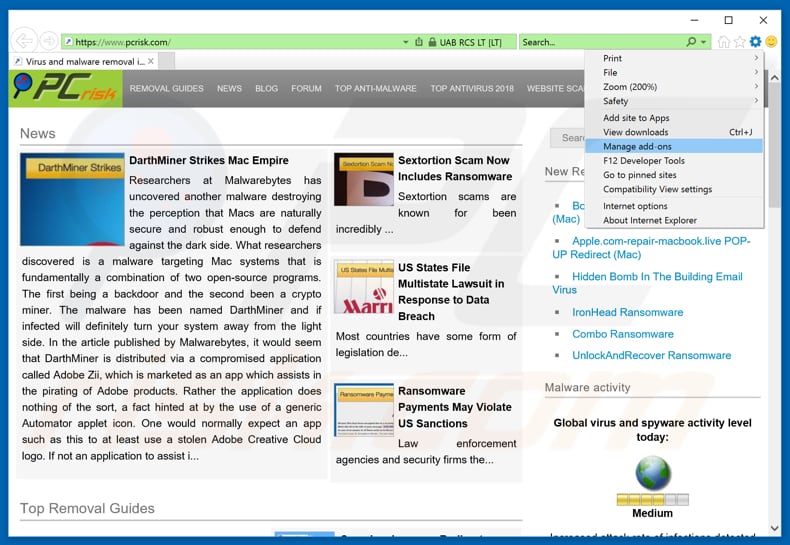Select Add site to Apps
This screenshot has width=790, height=545.
point(674,118)
